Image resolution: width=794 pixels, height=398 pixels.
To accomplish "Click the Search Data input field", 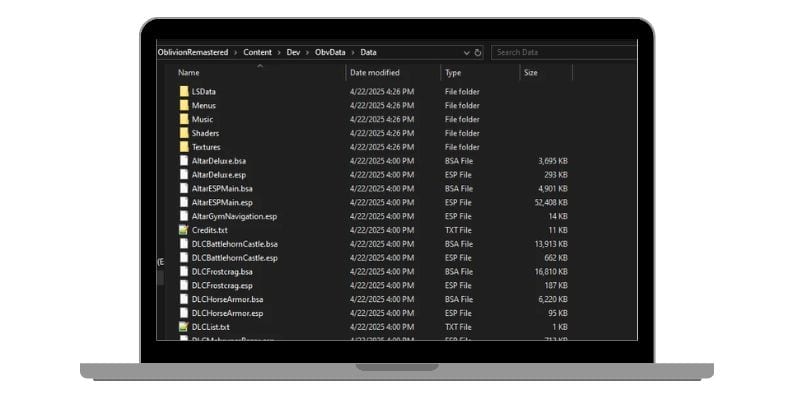I will click(564, 52).
